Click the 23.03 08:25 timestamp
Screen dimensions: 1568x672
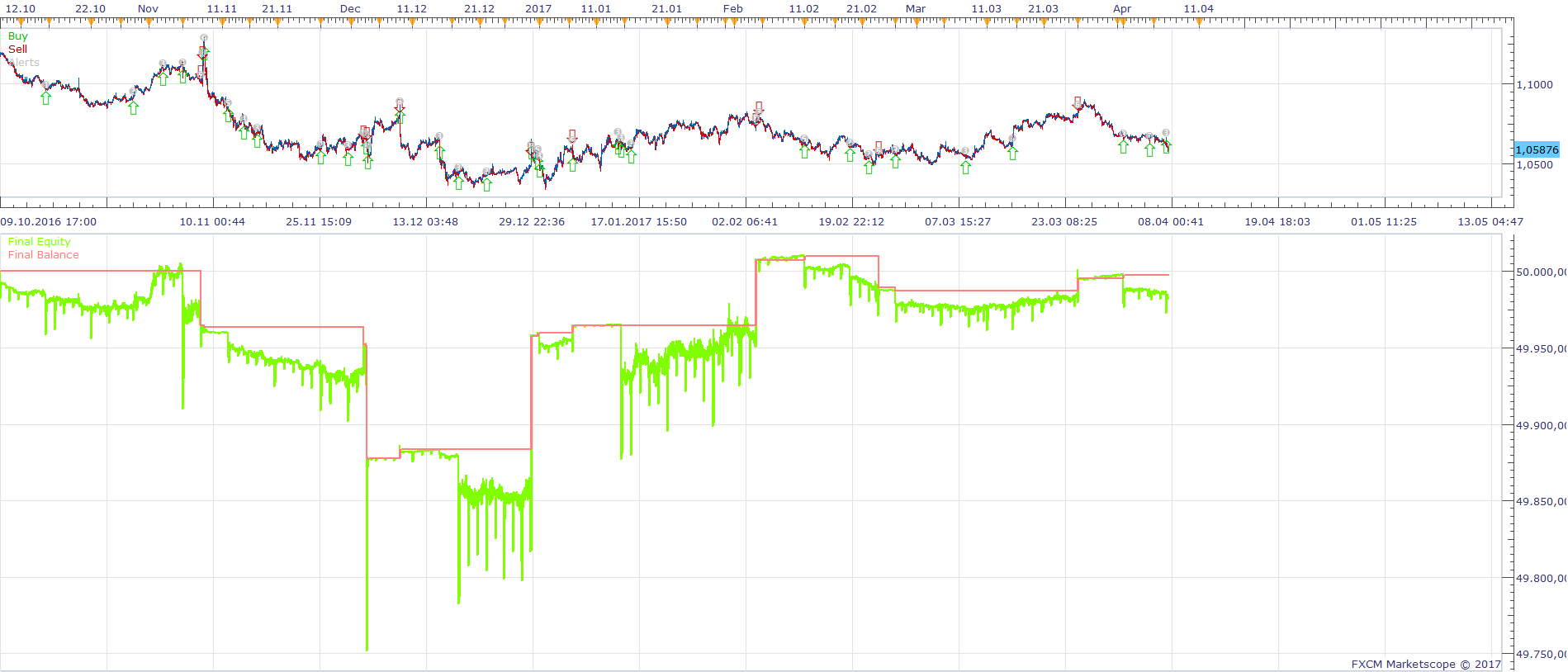tap(1064, 221)
